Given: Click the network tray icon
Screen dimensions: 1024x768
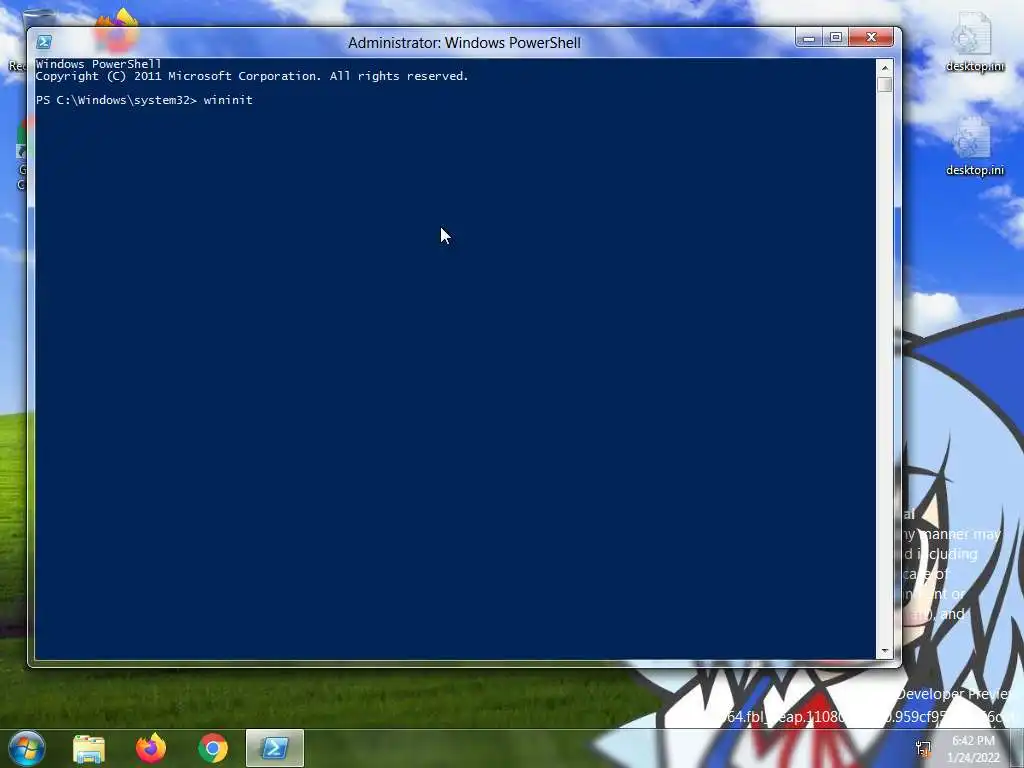Looking at the screenshot, I should pos(923,748).
